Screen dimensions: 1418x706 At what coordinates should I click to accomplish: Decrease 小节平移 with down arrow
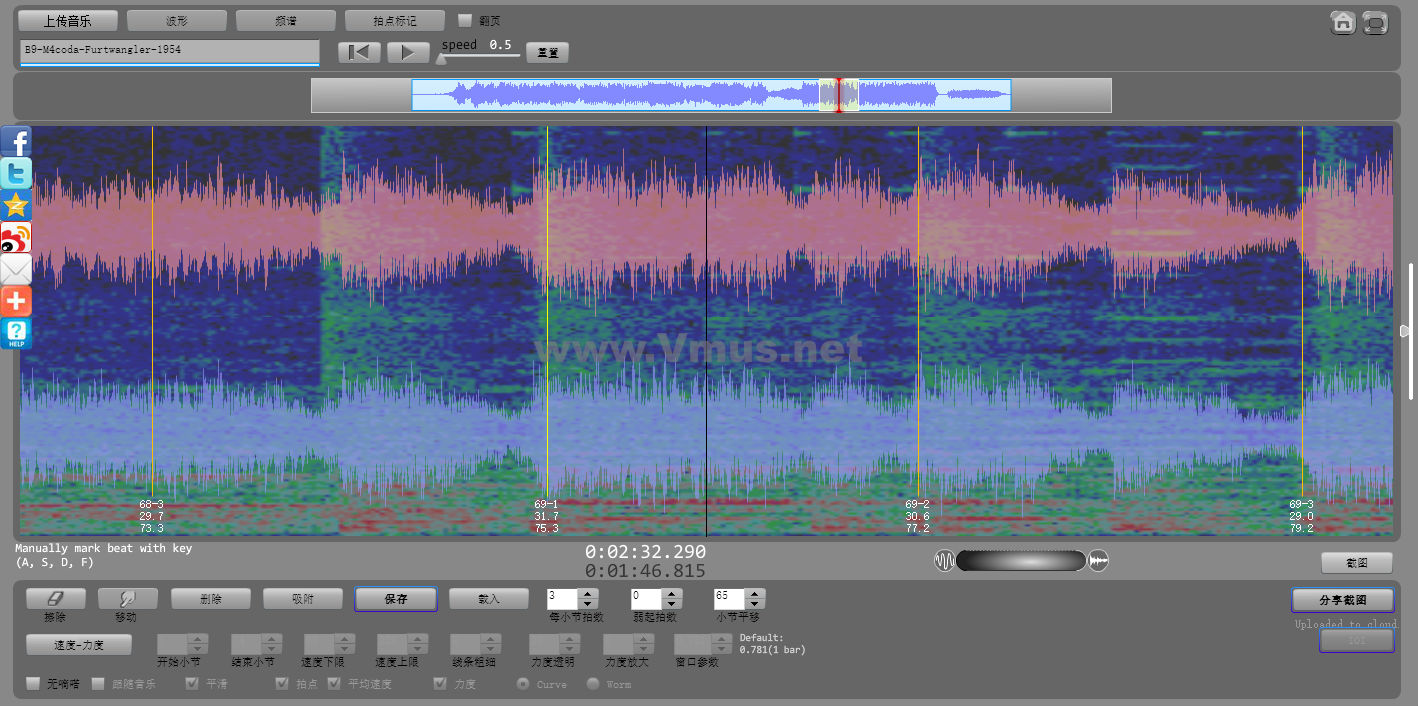pos(756,604)
